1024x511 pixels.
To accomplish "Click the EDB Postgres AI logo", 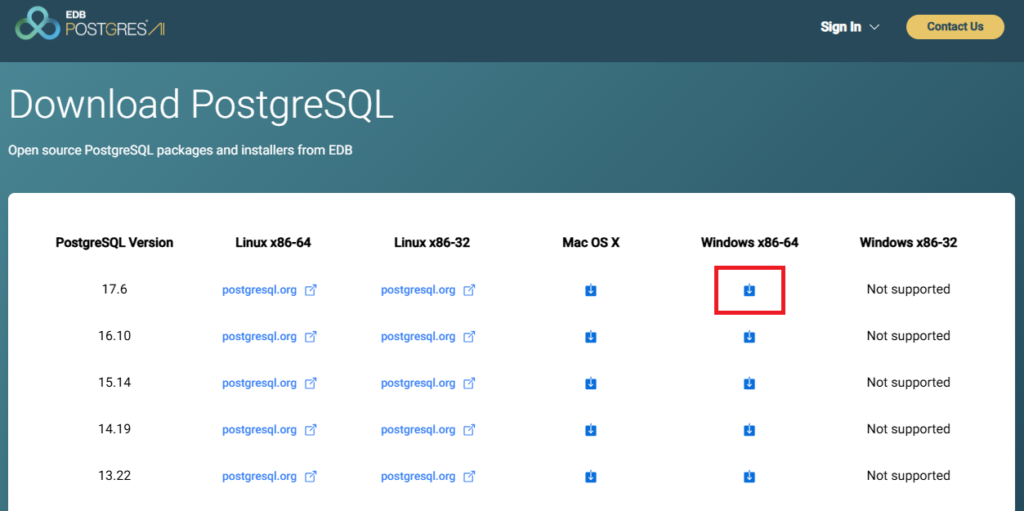I will tap(90, 24).
